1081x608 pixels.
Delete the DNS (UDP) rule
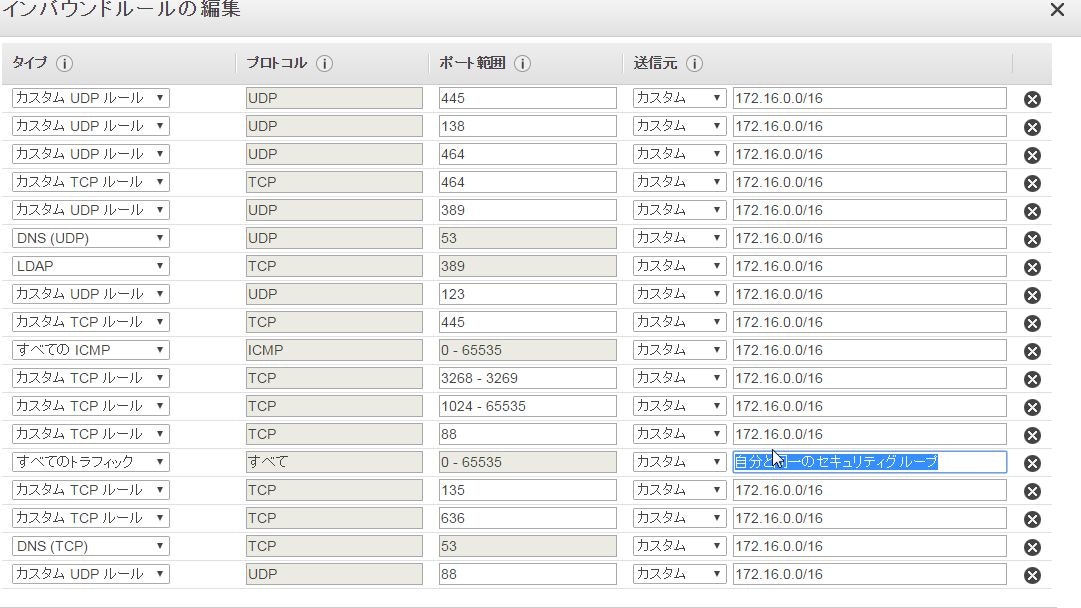(1032, 239)
